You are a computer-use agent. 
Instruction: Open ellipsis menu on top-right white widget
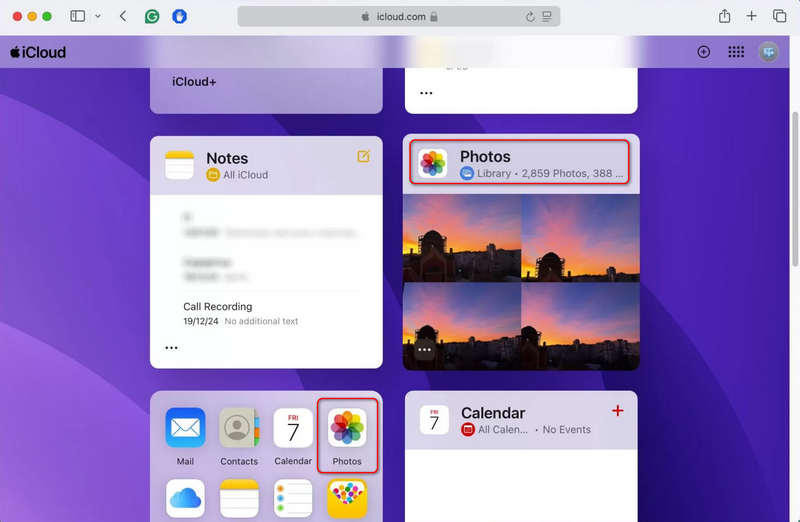[426, 93]
